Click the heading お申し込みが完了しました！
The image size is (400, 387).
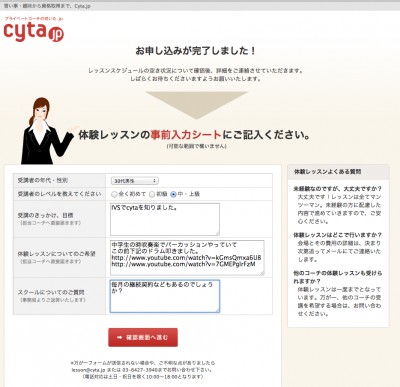[196, 51]
